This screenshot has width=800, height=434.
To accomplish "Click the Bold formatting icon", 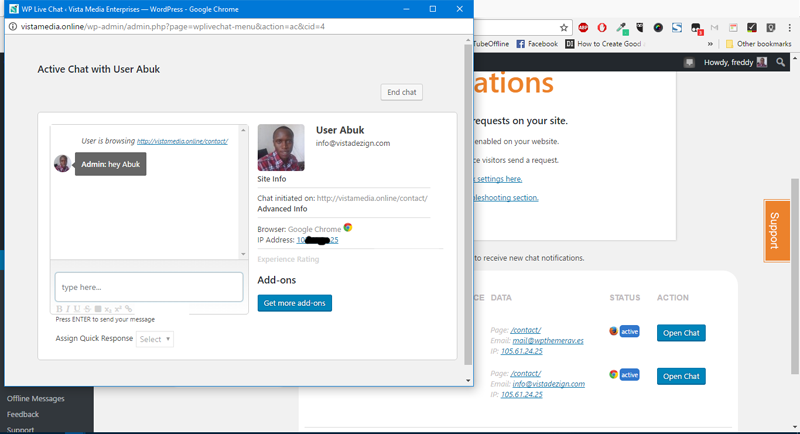I will [x=59, y=309].
